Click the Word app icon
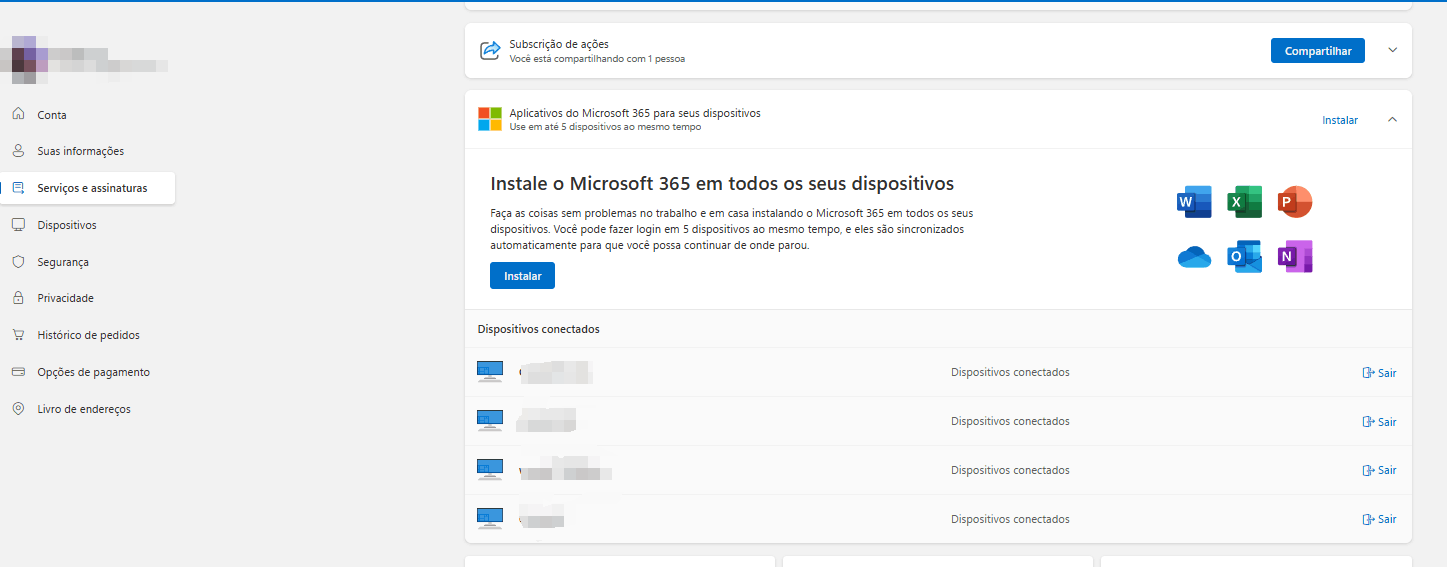 pyautogui.click(x=1194, y=202)
